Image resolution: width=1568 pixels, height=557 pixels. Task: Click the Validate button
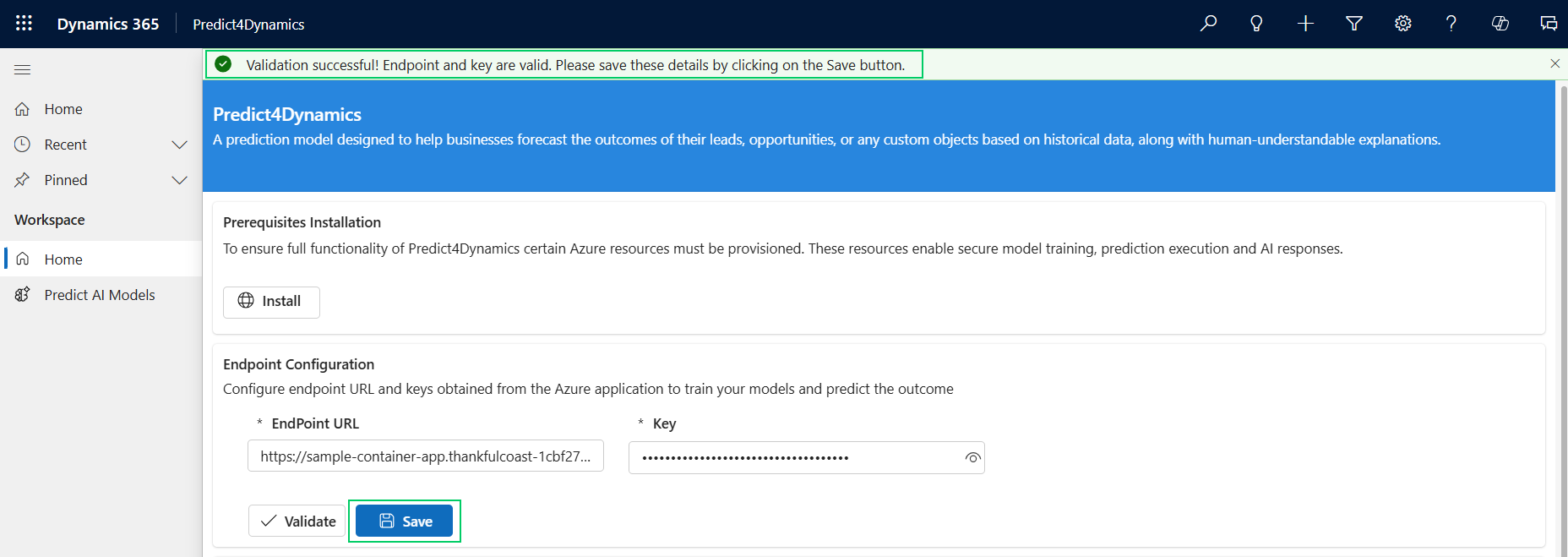[x=297, y=522]
